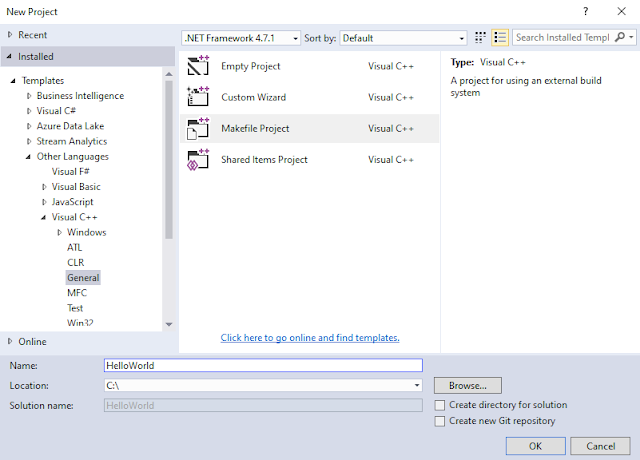The width and height of the screenshot is (640, 460).
Task: Enable Create directory for solution
Action: point(440,405)
